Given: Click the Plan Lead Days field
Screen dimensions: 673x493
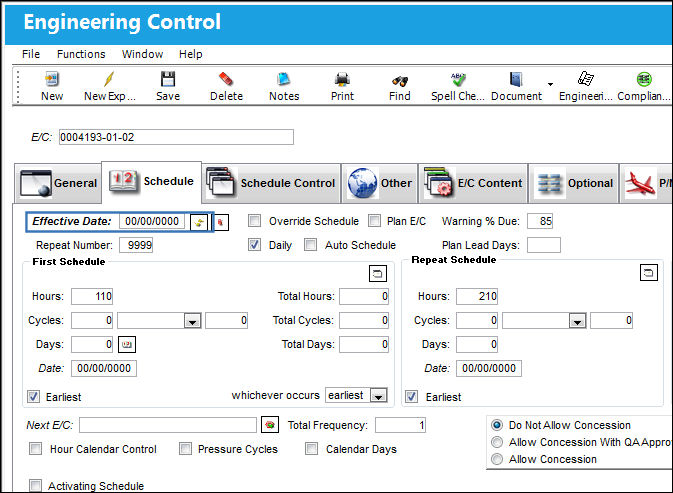Looking at the screenshot, I should click(x=544, y=245).
